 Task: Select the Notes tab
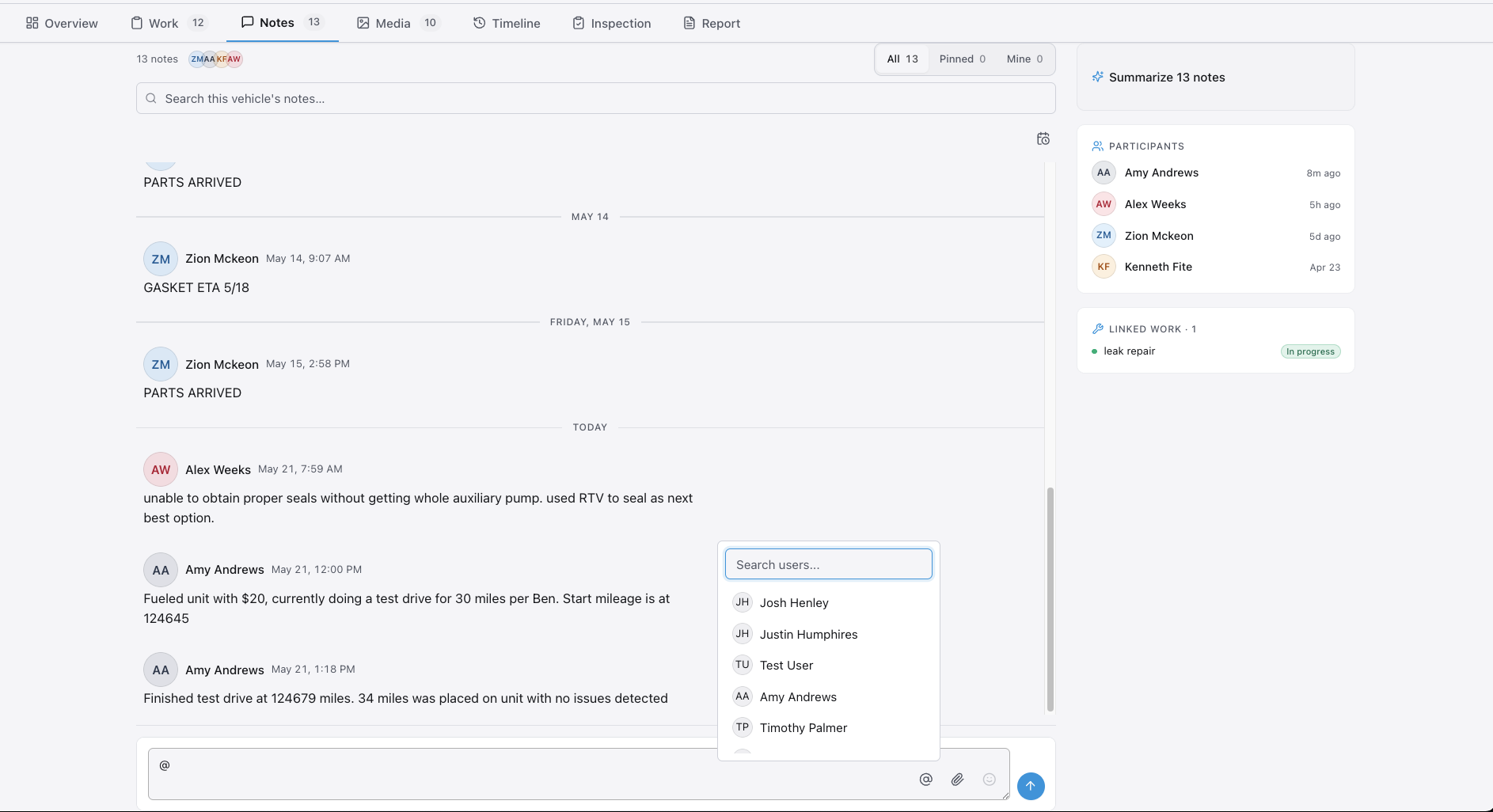pyautogui.click(x=282, y=22)
